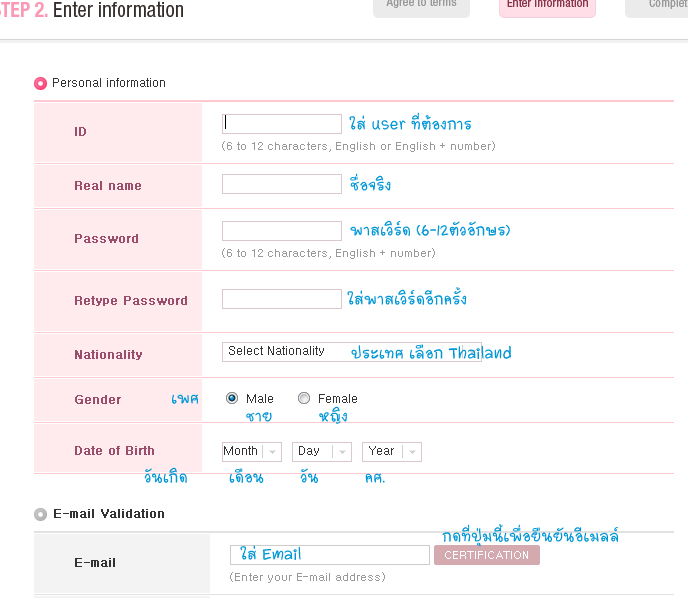Click the Month dropdown arrow icon

[273, 452]
